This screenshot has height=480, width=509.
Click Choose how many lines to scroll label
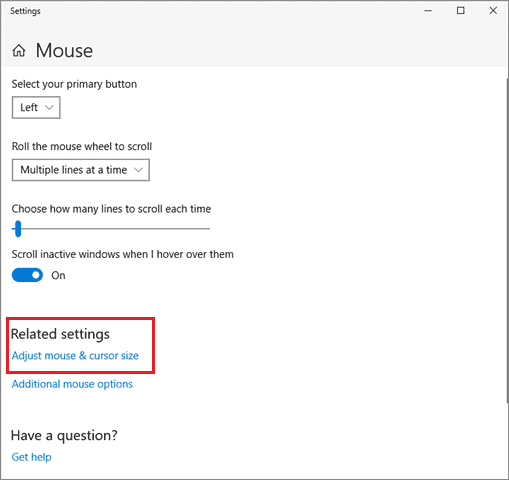click(111, 209)
